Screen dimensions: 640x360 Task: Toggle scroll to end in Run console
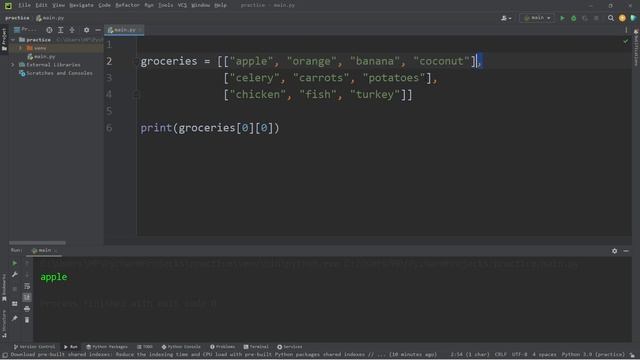click(x=27, y=297)
